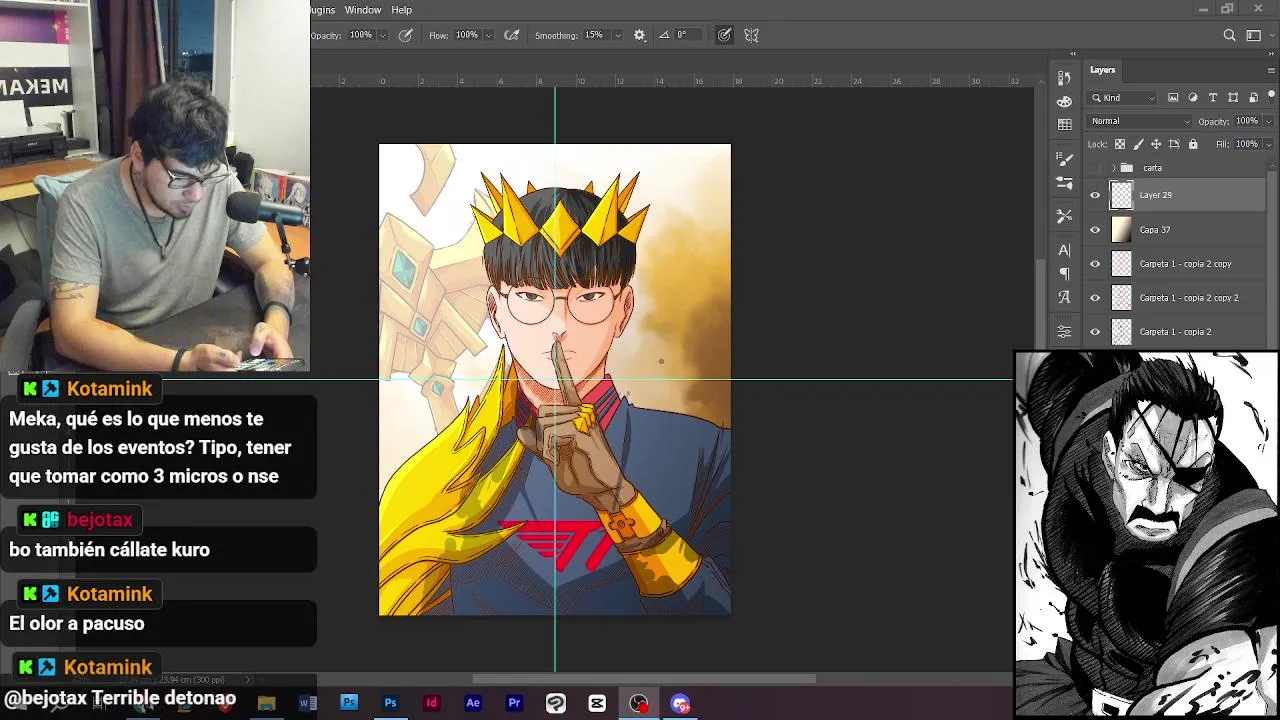The image size is (1280, 720).
Task: Open the Adjustments panel sliders icon
Action: point(1064,331)
